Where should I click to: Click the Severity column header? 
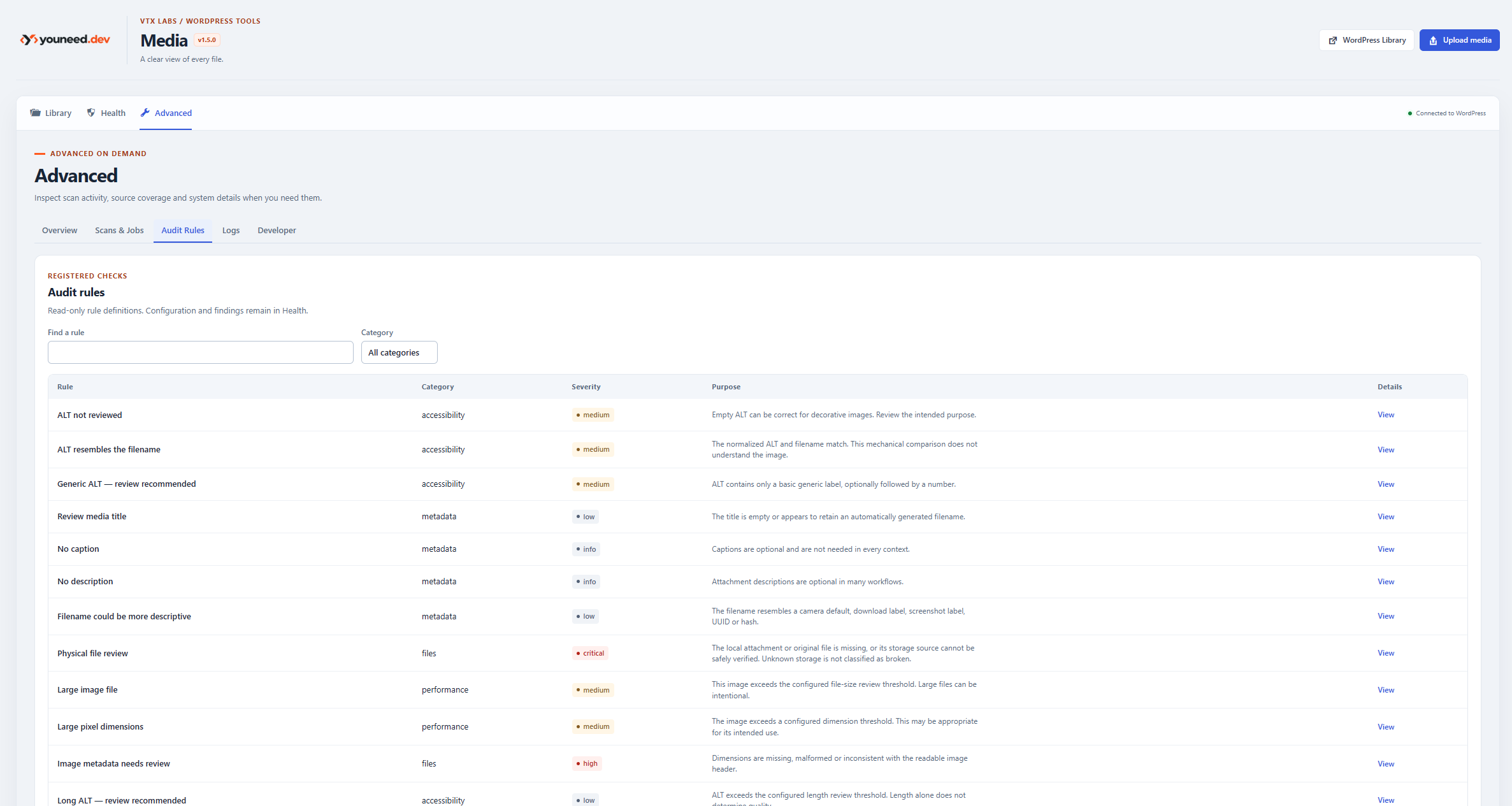[586, 387]
